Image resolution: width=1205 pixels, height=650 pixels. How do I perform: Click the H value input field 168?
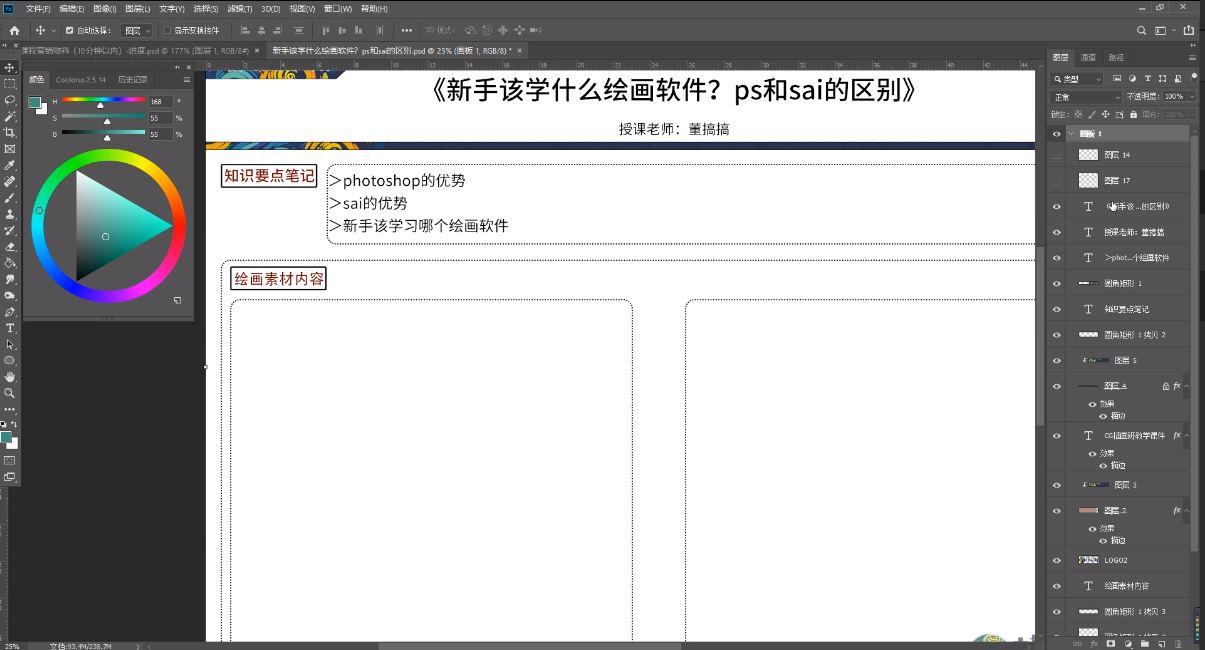click(x=160, y=101)
